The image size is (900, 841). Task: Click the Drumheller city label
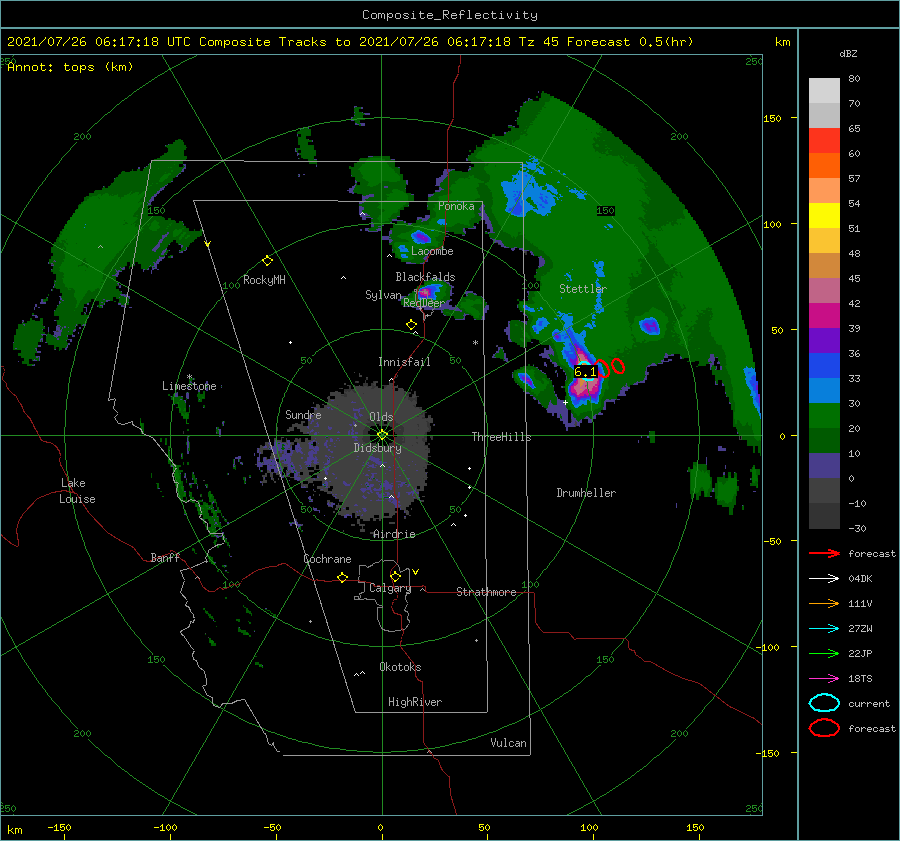click(x=586, y=493)
